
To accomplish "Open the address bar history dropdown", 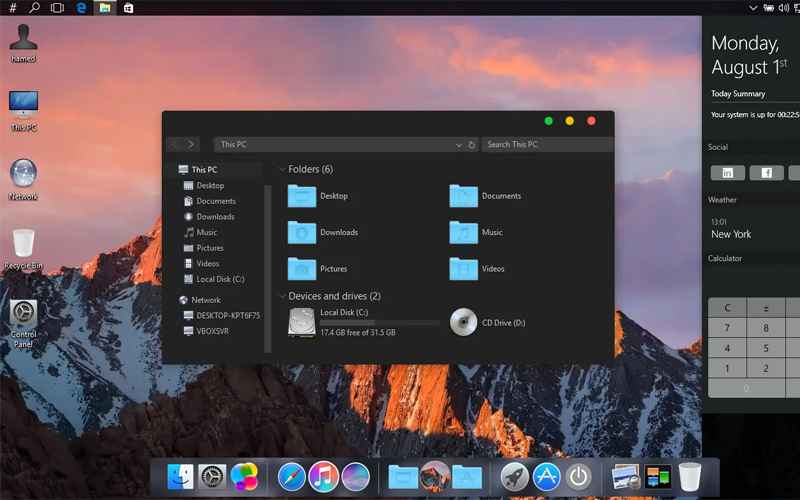I will (x=459, y=145).
